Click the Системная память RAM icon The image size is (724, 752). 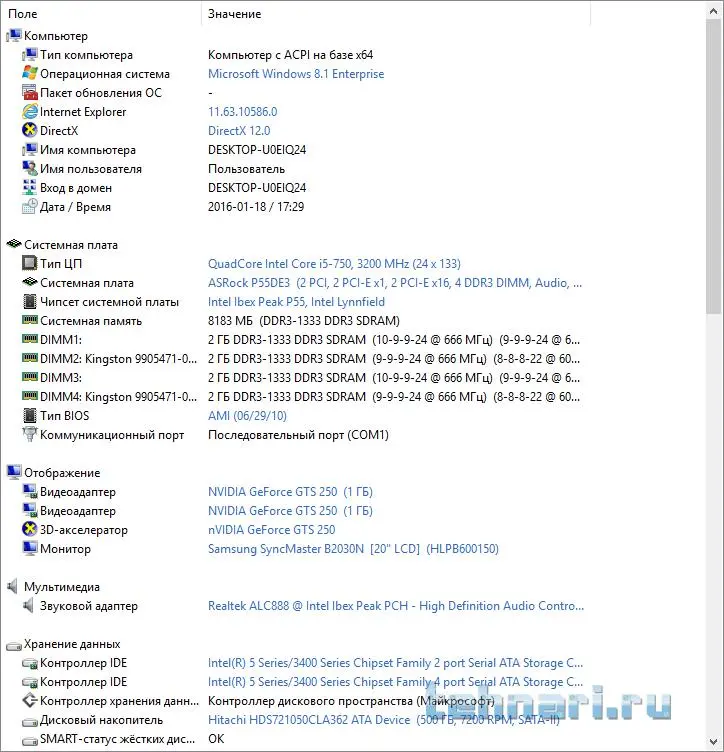[29, 320]
